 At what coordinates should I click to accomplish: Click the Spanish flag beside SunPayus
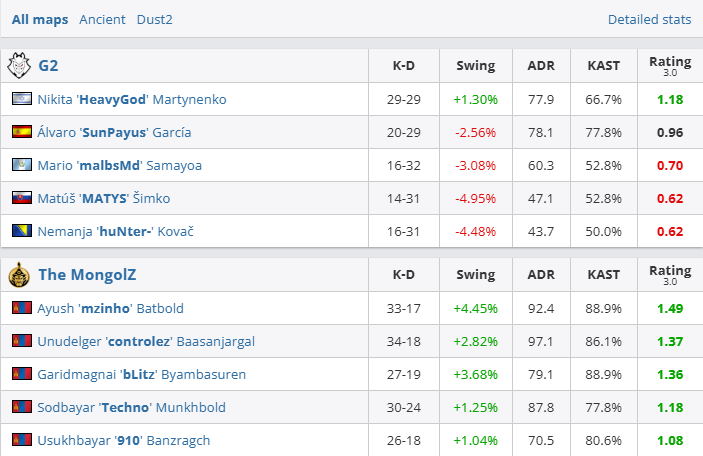[21, 132]
